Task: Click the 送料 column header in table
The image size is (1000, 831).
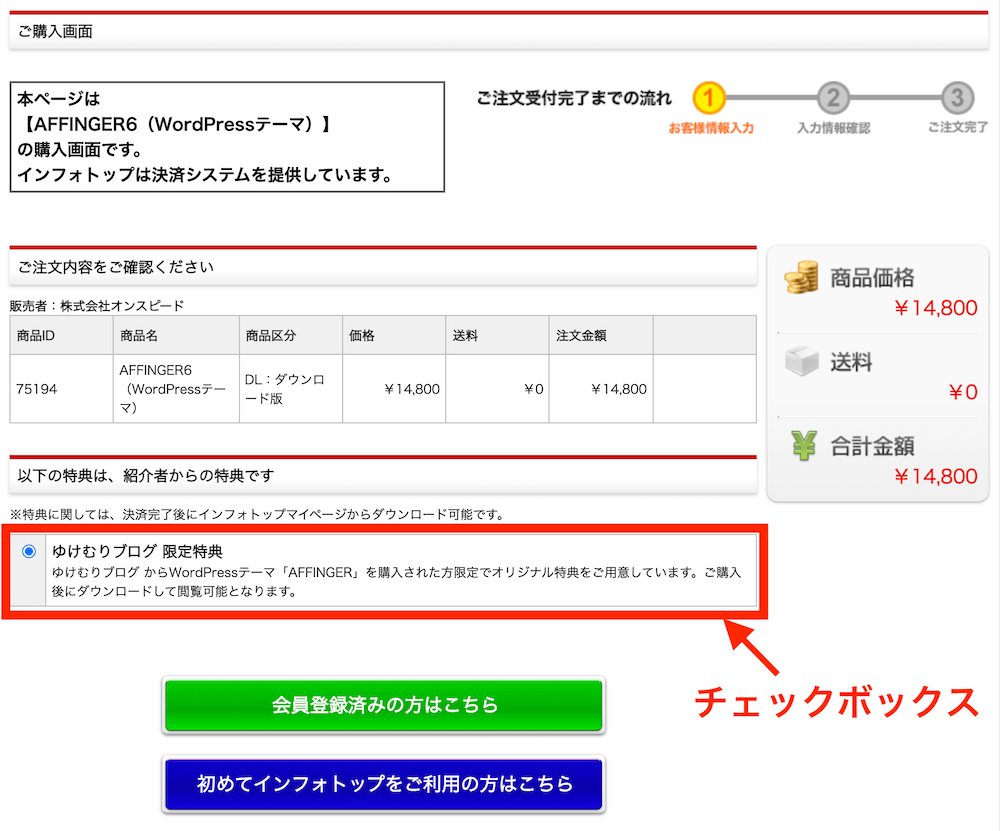Action: click(x=497, y=335)
